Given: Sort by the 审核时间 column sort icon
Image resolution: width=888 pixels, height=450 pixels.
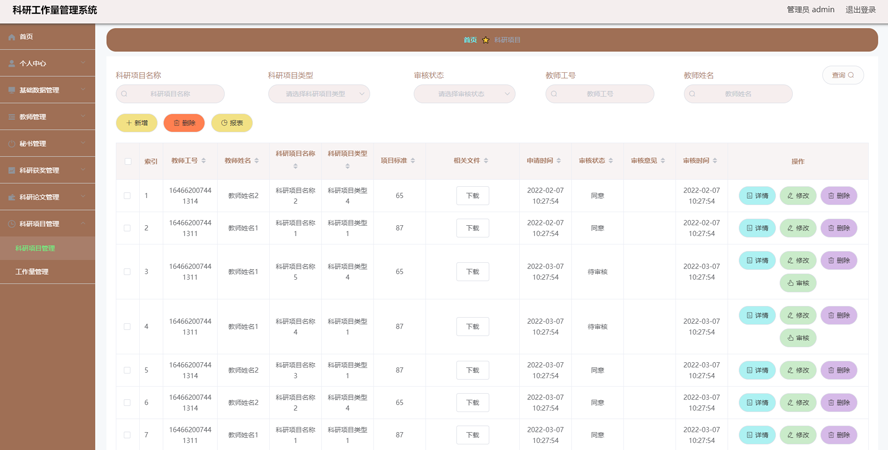Looking at the screenshot, I should pos(715,161).
